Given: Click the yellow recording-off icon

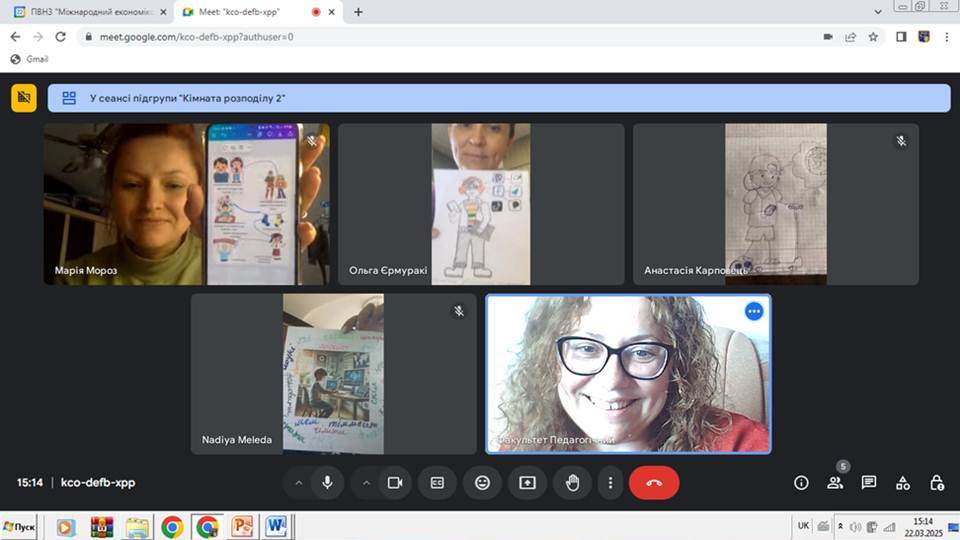Looking at the screenshot, I should [24, 98].
